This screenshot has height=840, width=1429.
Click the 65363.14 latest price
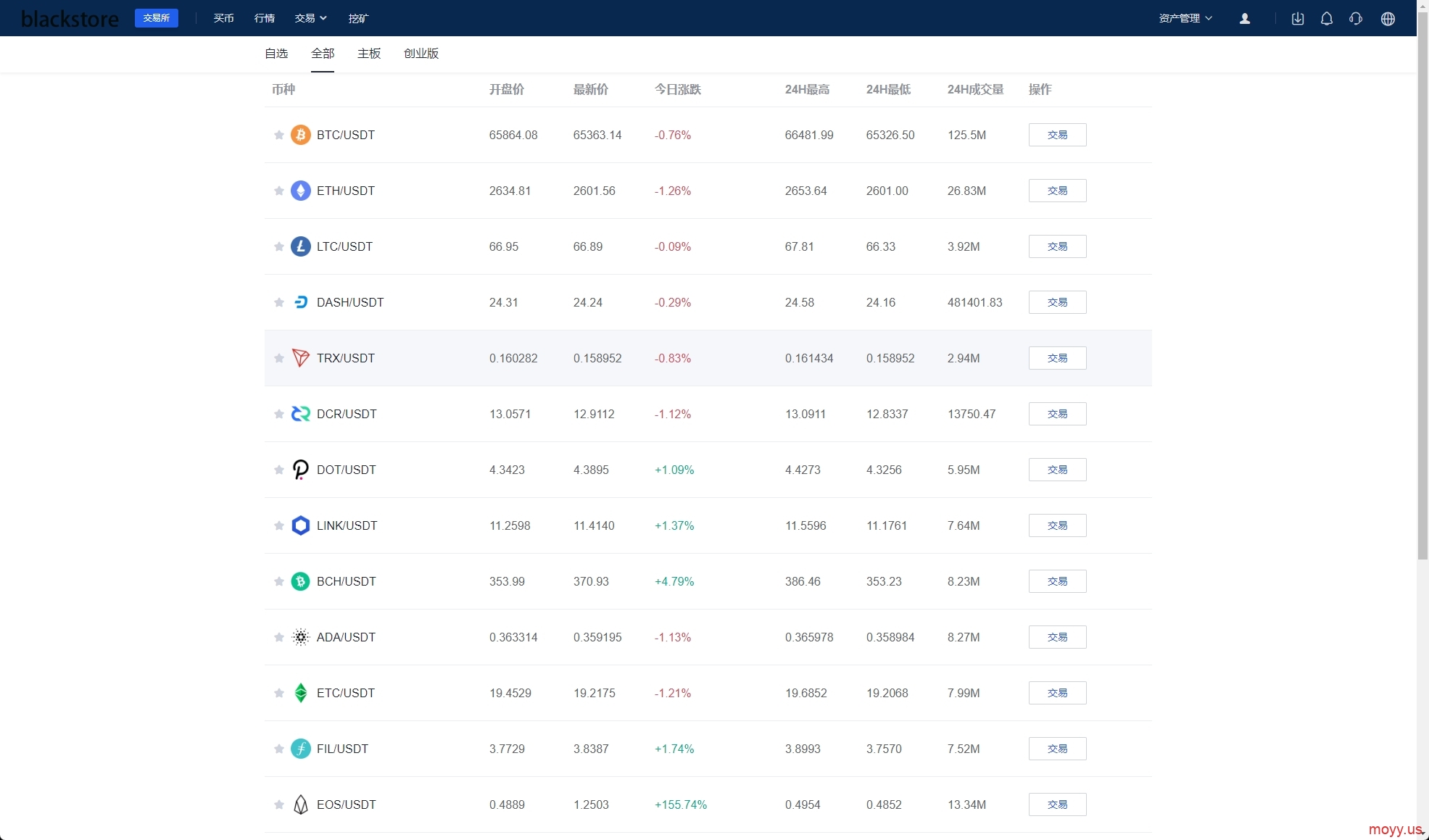[x=597, y=135]
